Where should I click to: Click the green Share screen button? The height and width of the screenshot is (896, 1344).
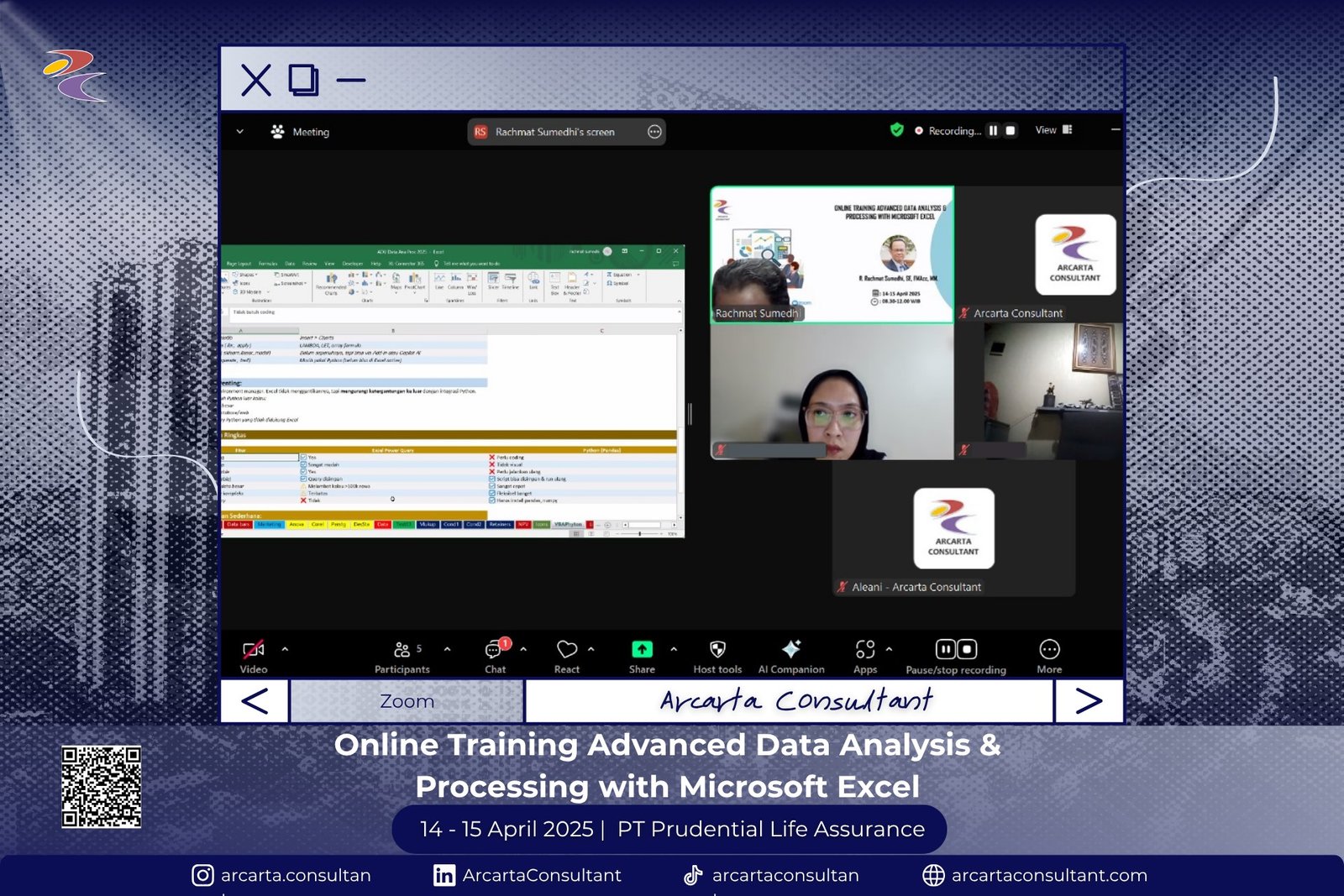point(642,650)
